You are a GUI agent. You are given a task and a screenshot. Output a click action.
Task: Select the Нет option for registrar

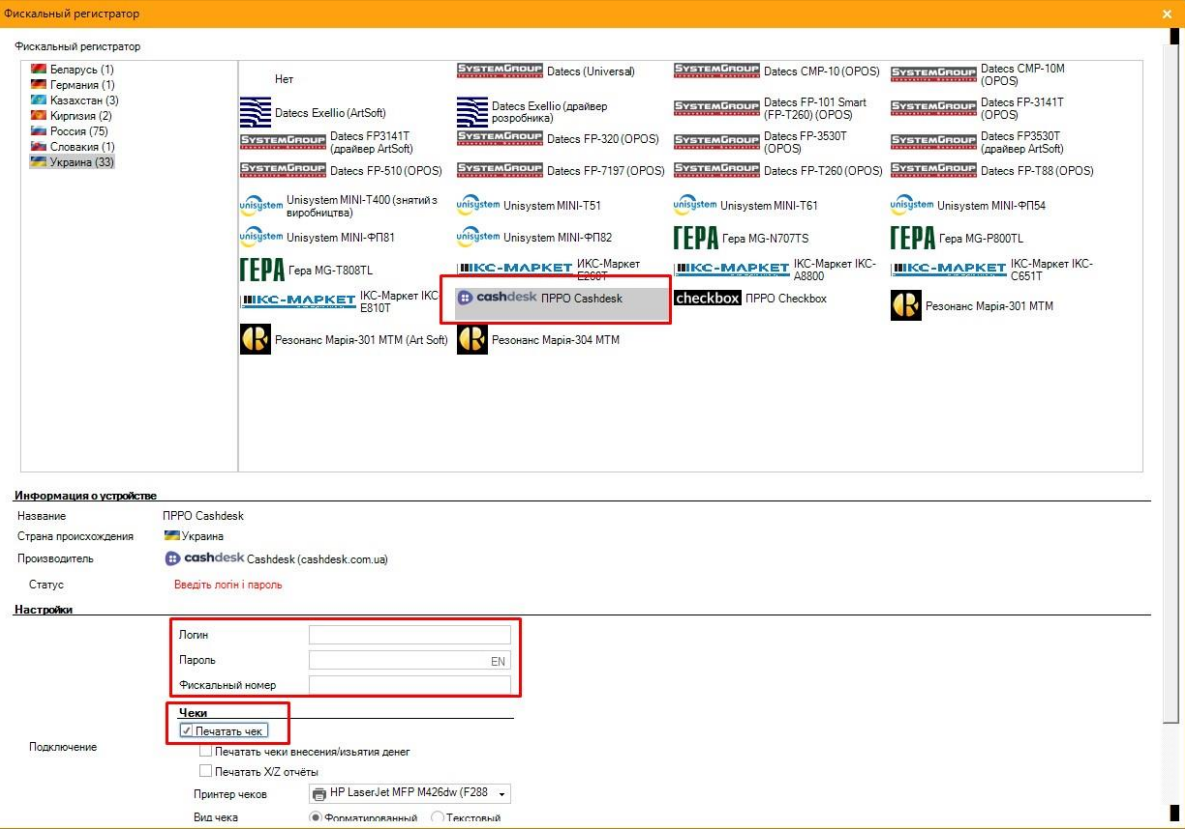pos(284,79)
